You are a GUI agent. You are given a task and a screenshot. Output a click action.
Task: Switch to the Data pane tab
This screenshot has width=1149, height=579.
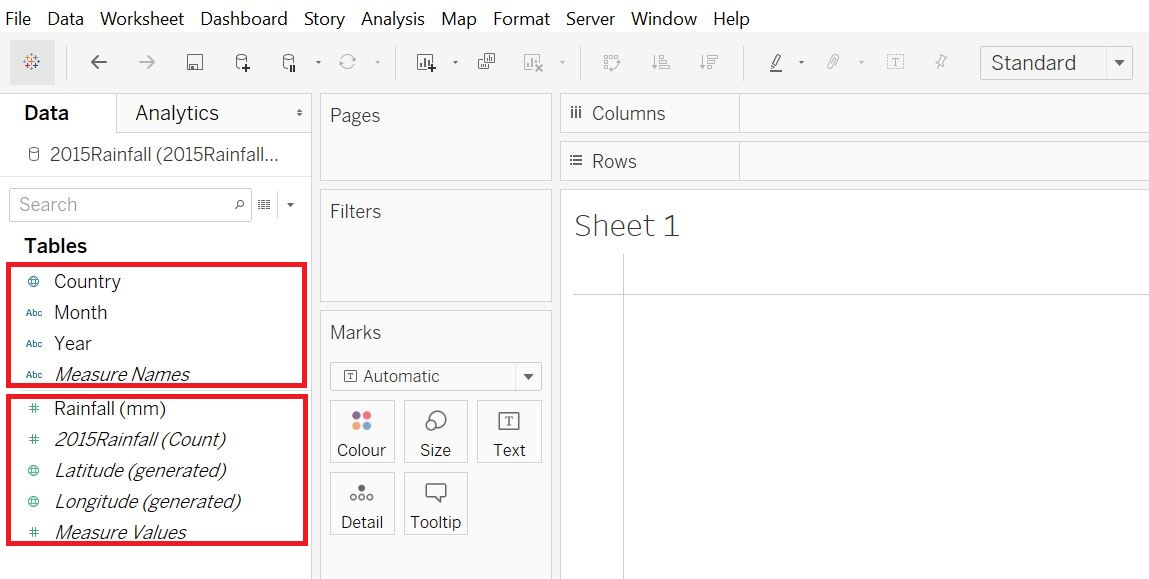coord(47,113)
